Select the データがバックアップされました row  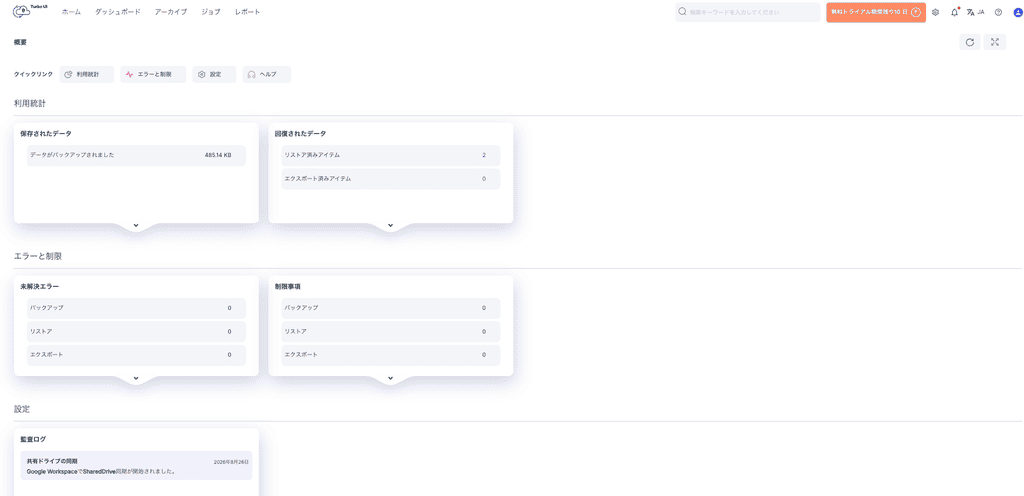tap(136, 155)
